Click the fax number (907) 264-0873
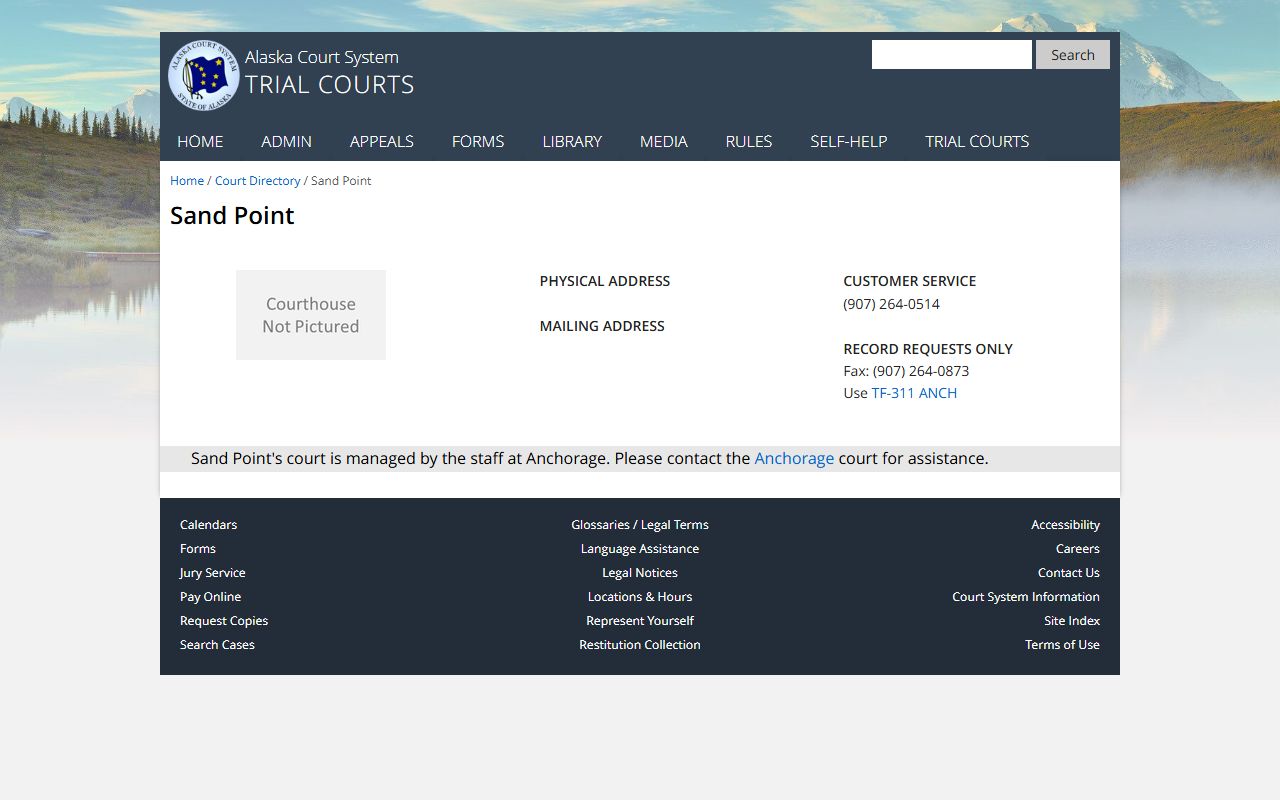Viewport: 1280px width, 800px height. [x=921, y=371]
